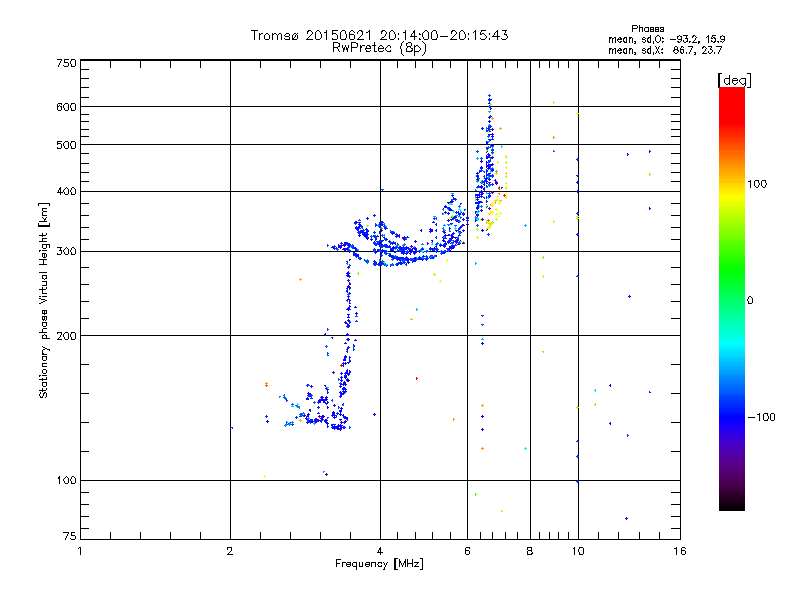Click the y-axis tick label "500"
800x600 pixels.
pyautogui.click(x=66, y=145)
